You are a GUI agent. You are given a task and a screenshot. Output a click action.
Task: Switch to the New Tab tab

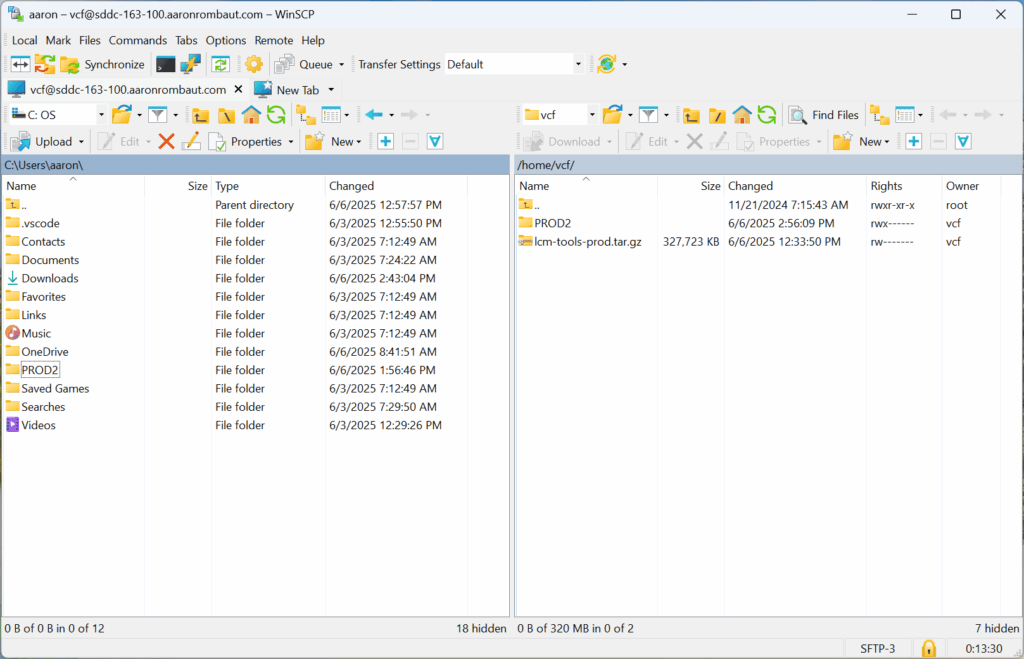(296, 90)
